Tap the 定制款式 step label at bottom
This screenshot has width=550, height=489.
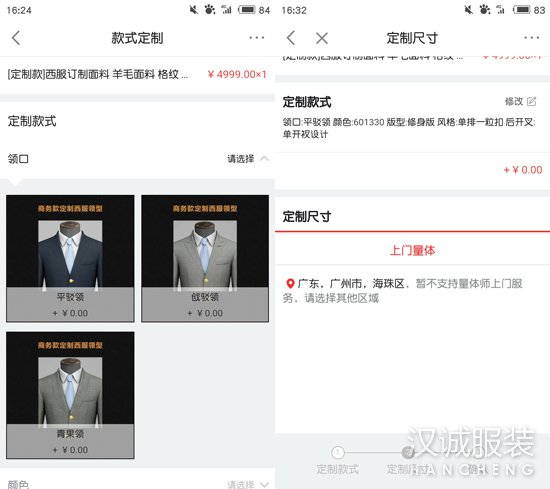pyautogui.click(x=338, y=469)
